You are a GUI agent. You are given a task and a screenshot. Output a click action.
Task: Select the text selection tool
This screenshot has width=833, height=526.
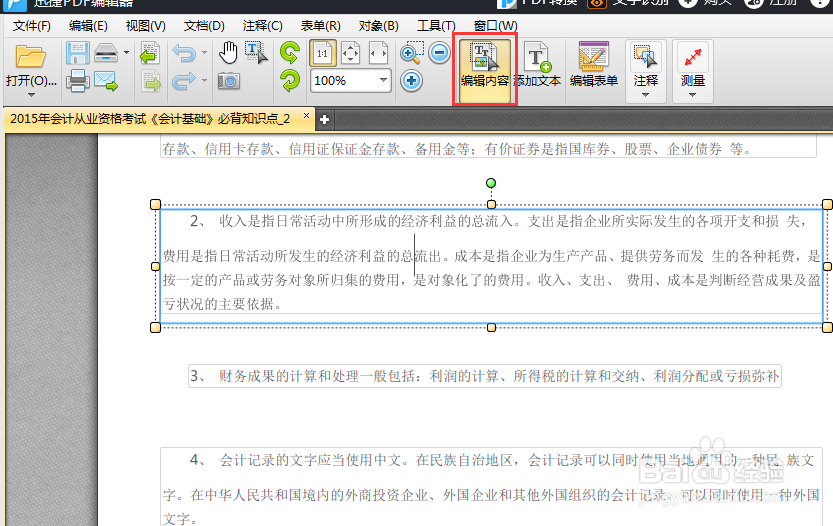(256, 53)
